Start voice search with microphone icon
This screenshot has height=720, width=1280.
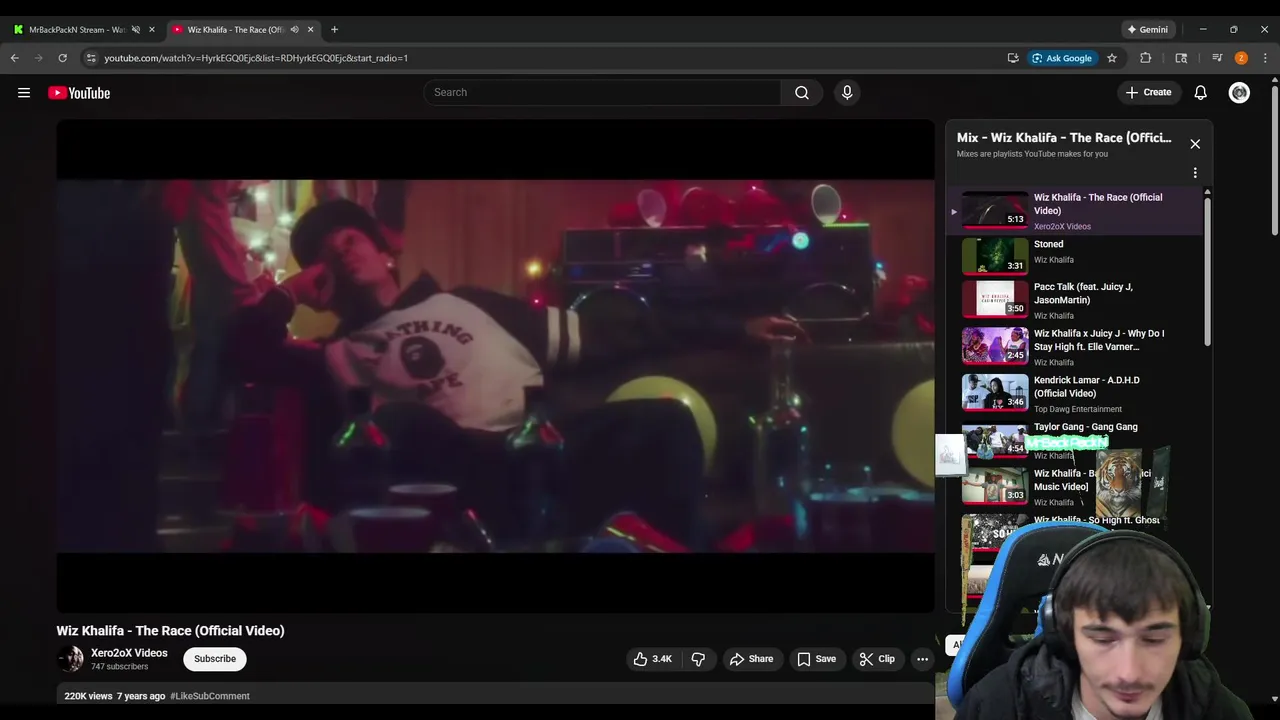point(847,93)
